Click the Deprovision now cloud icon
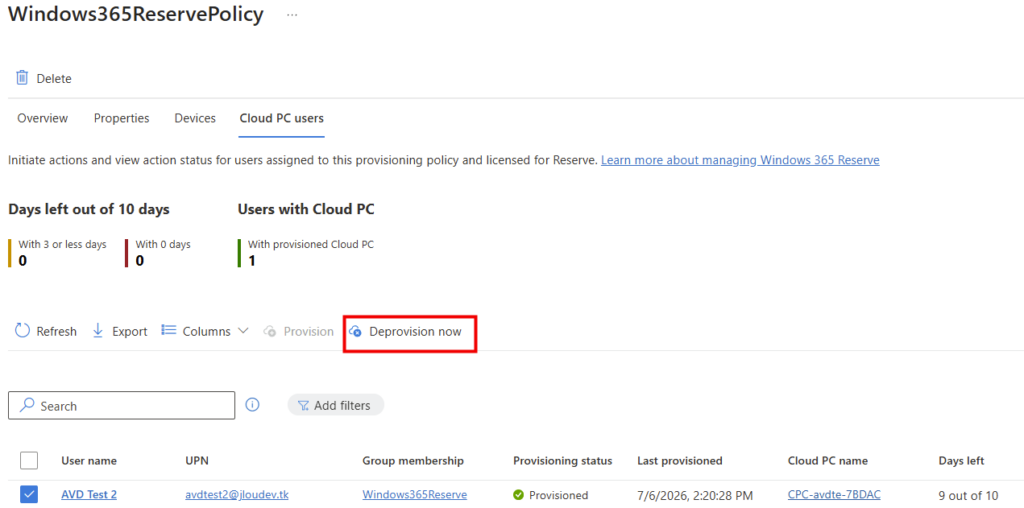Image resolution: width=1024 pixels, height=508 pixels. tap(355, 332)
